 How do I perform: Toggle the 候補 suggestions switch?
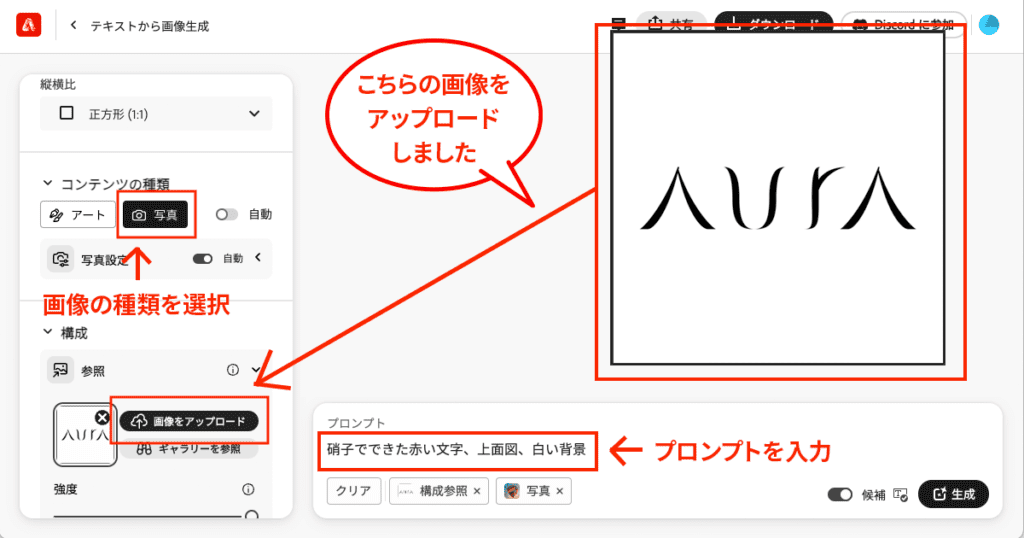click(x=840, y=494)
